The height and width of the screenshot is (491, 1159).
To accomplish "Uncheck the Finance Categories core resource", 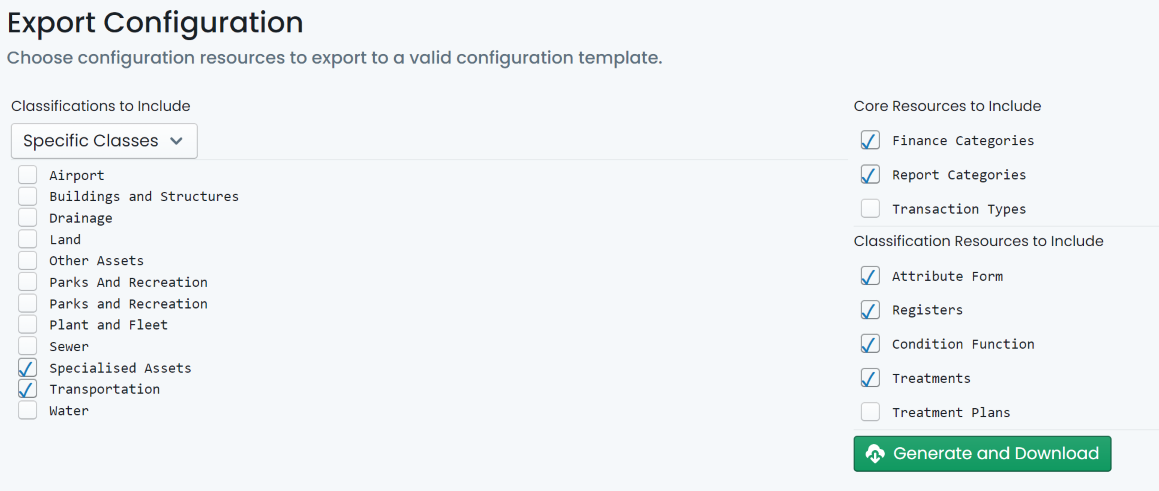I will 870,140.
